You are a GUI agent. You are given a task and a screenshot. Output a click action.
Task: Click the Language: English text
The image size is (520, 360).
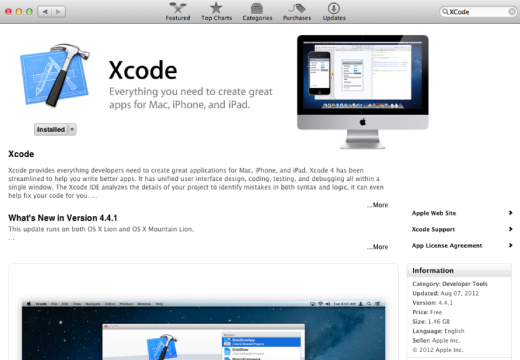(x=438, y=331)
